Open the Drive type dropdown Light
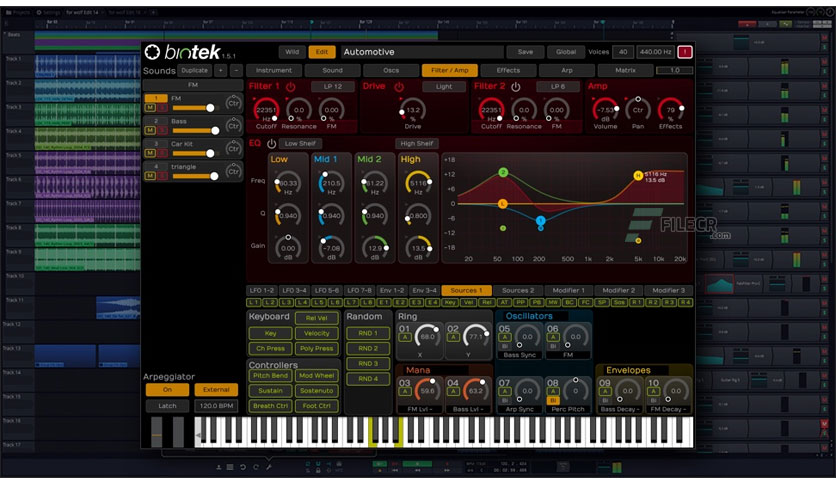 444,86
